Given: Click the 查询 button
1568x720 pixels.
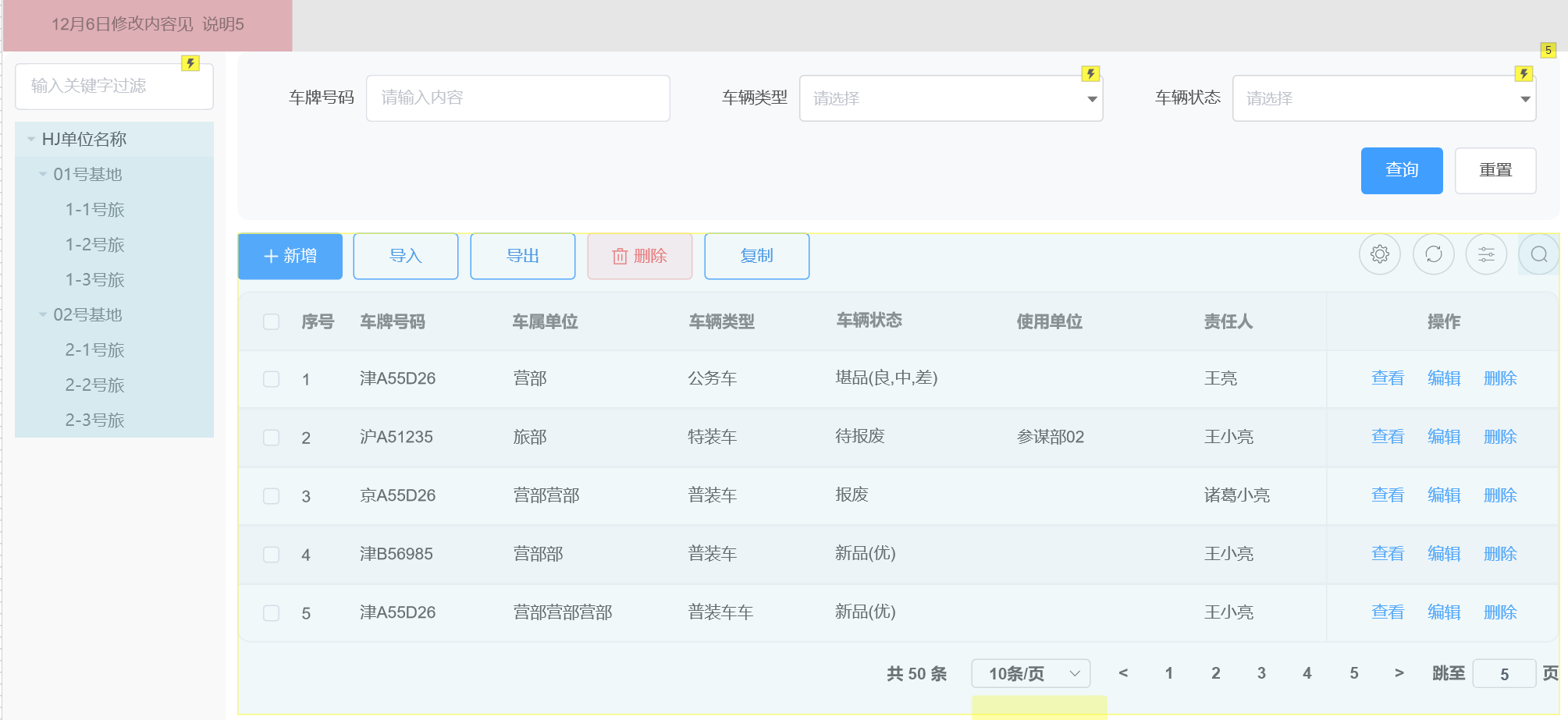Looking at the screenshot, I should (1402, 170).
